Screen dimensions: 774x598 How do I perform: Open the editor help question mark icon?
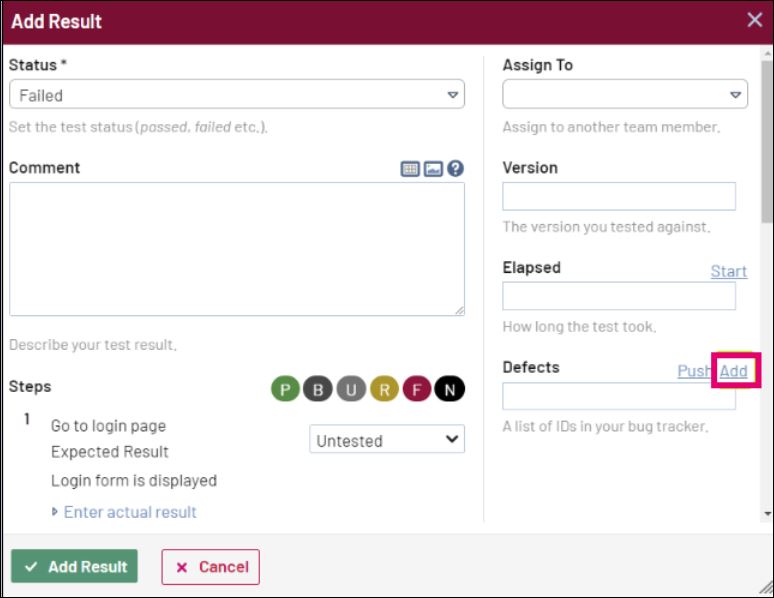pyautogui.click(x=456, y=169)
